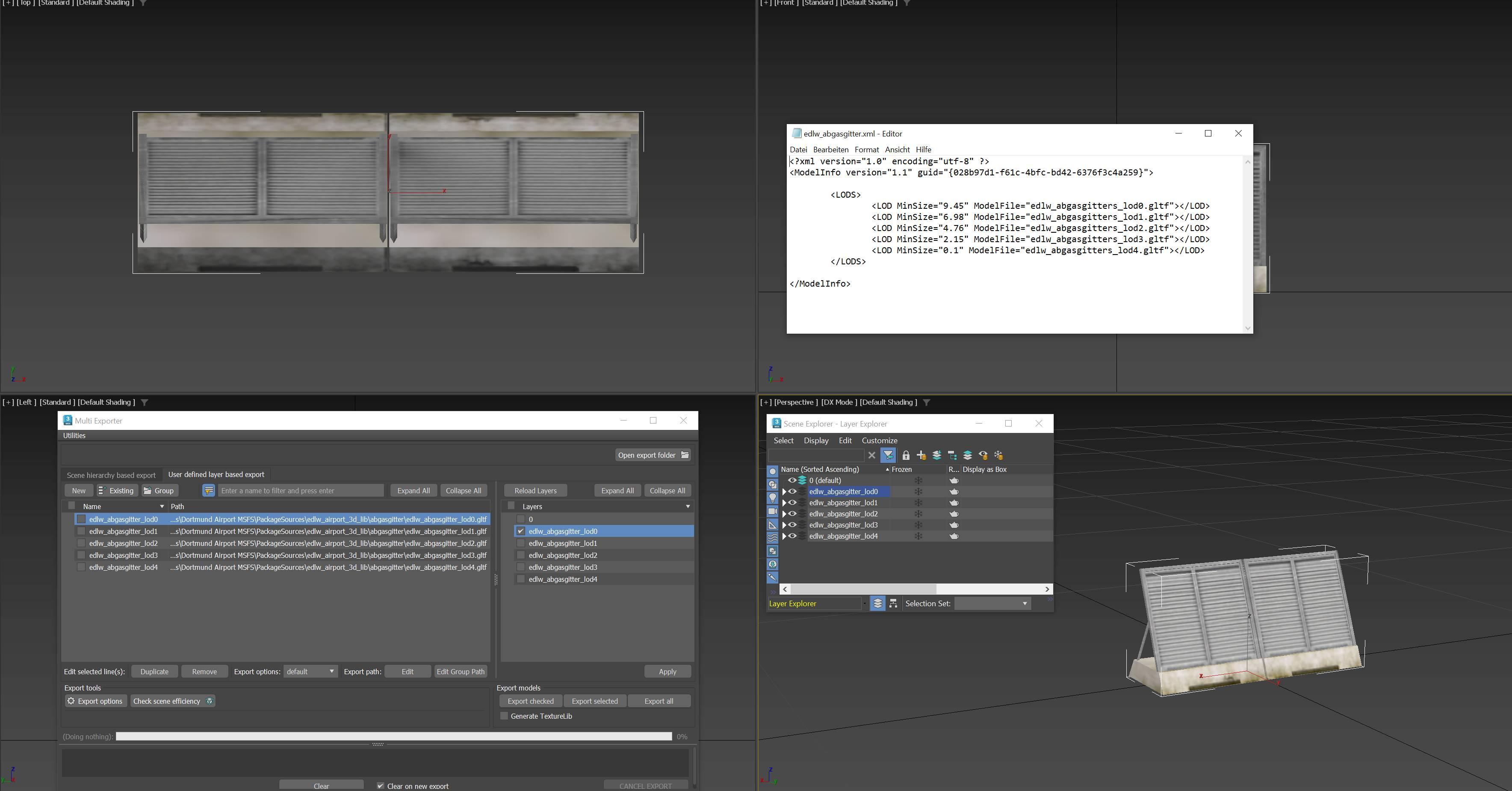Click teapot render icon for edlw_abgasgitter_lod2
This screenshot has height=791, width=1512.
pyautogui.click(x=954, y=514)
